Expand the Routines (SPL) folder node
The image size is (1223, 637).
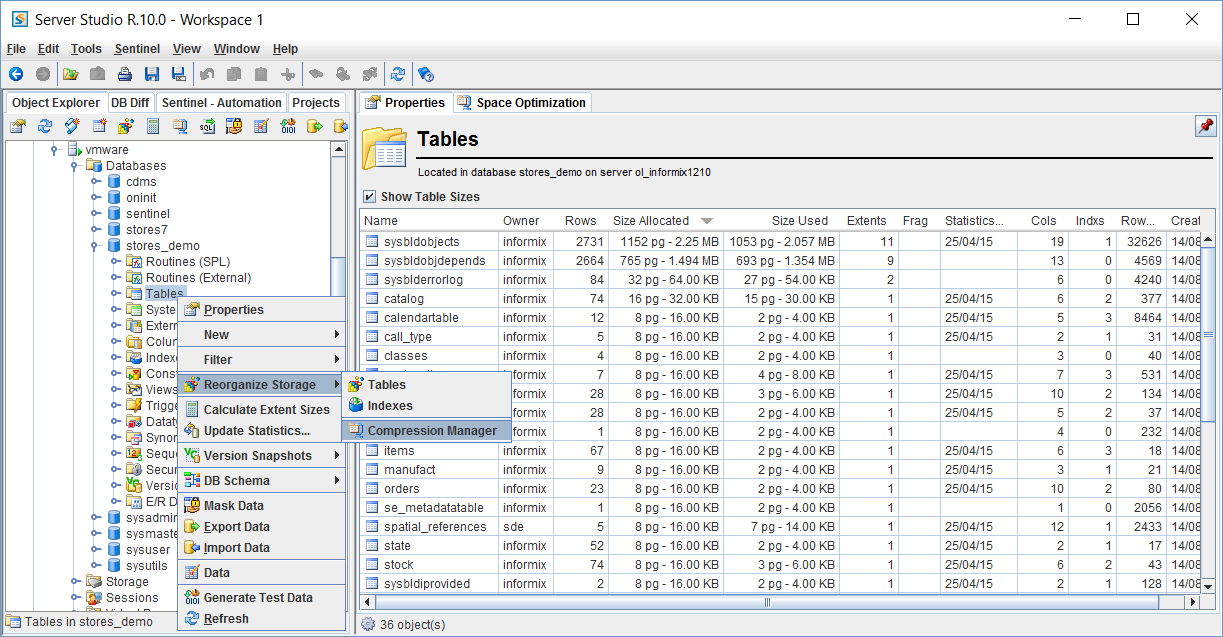point(116,262)
